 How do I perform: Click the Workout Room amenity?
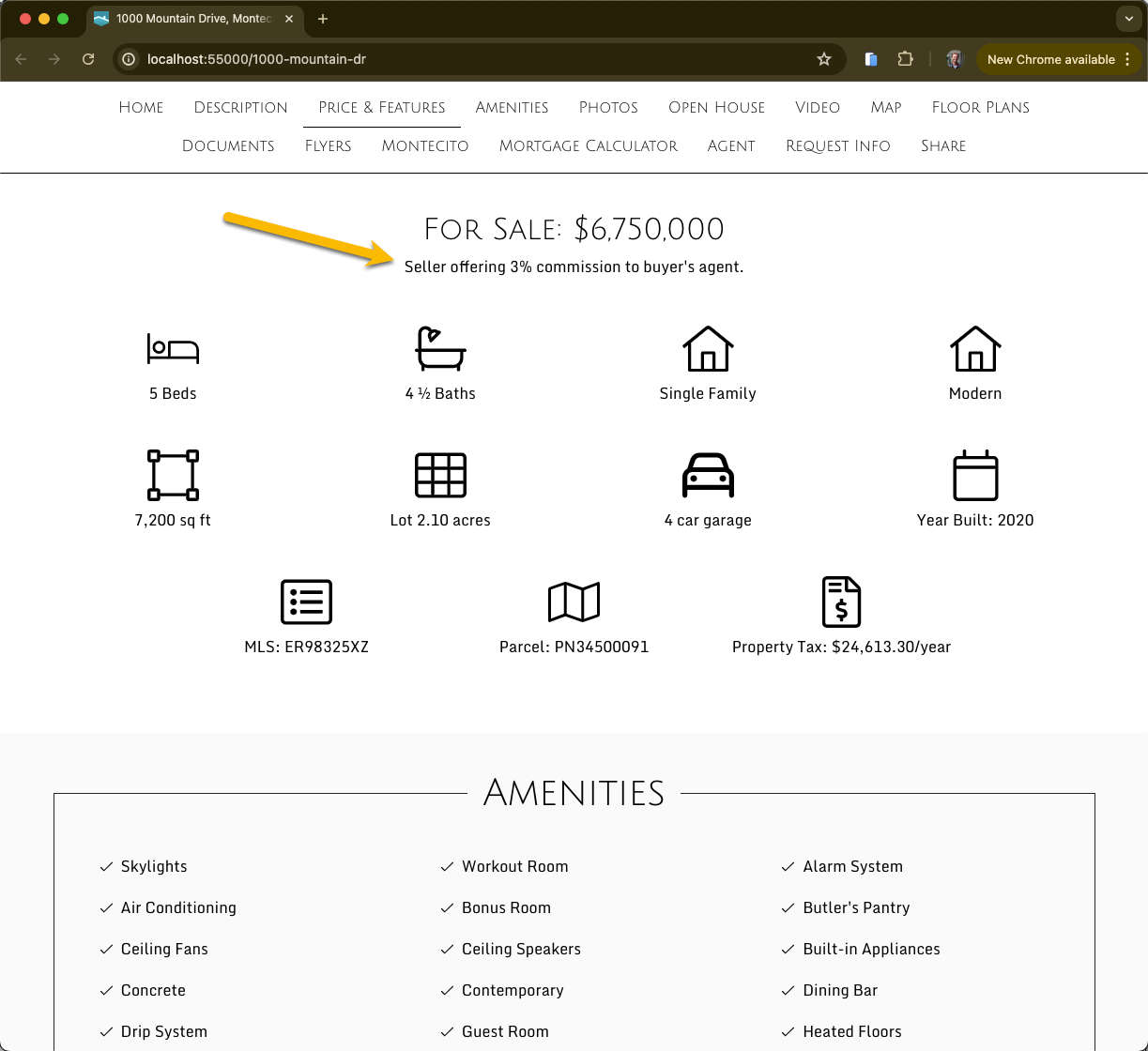(x=514, y=866)
